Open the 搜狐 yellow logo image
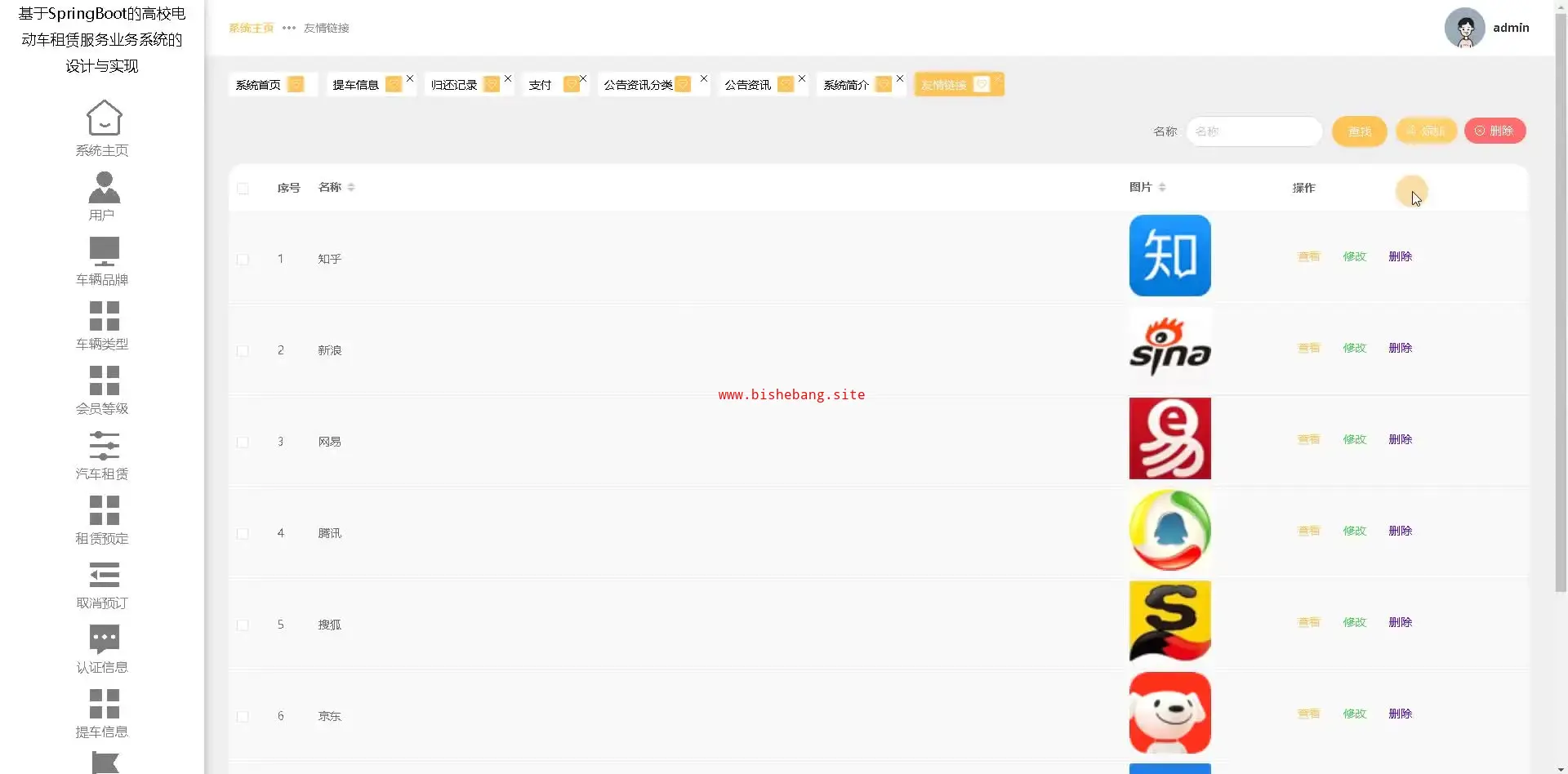The width and height of the screenshot is (1568, 774). click(x=1169, y=621)
